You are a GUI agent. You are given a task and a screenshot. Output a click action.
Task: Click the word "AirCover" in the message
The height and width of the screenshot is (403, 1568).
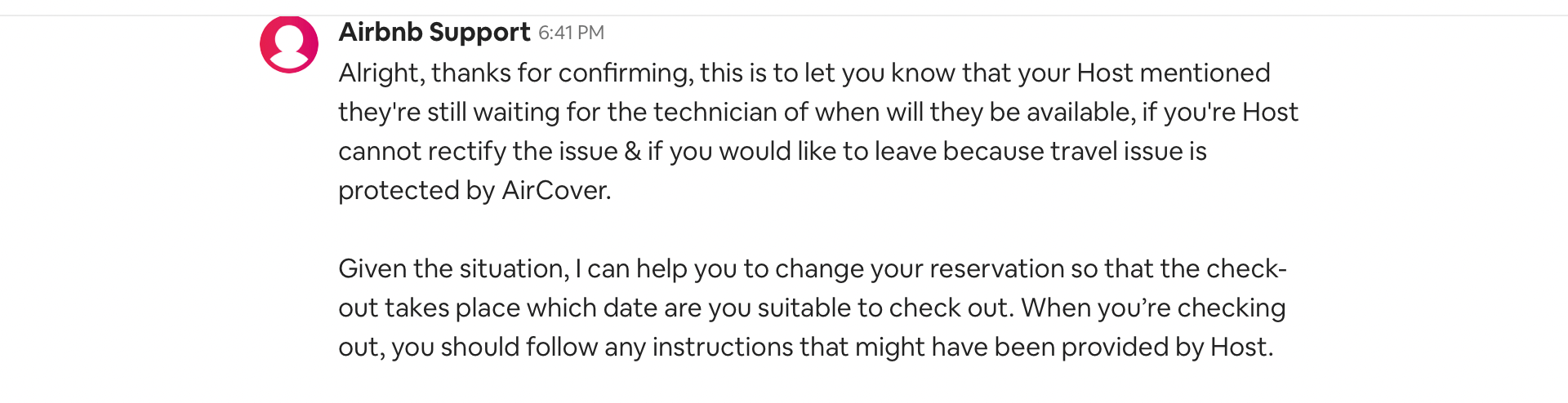pos(555,190)
